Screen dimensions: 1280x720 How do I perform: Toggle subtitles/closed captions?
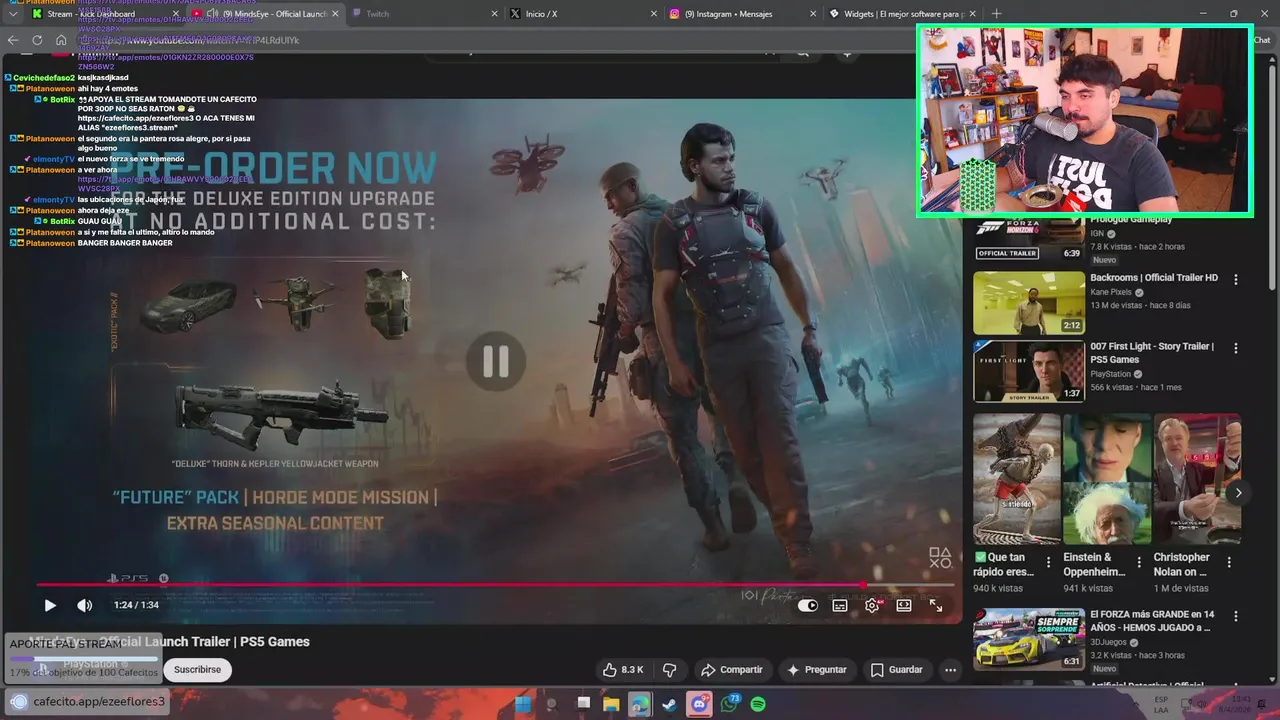840,605
